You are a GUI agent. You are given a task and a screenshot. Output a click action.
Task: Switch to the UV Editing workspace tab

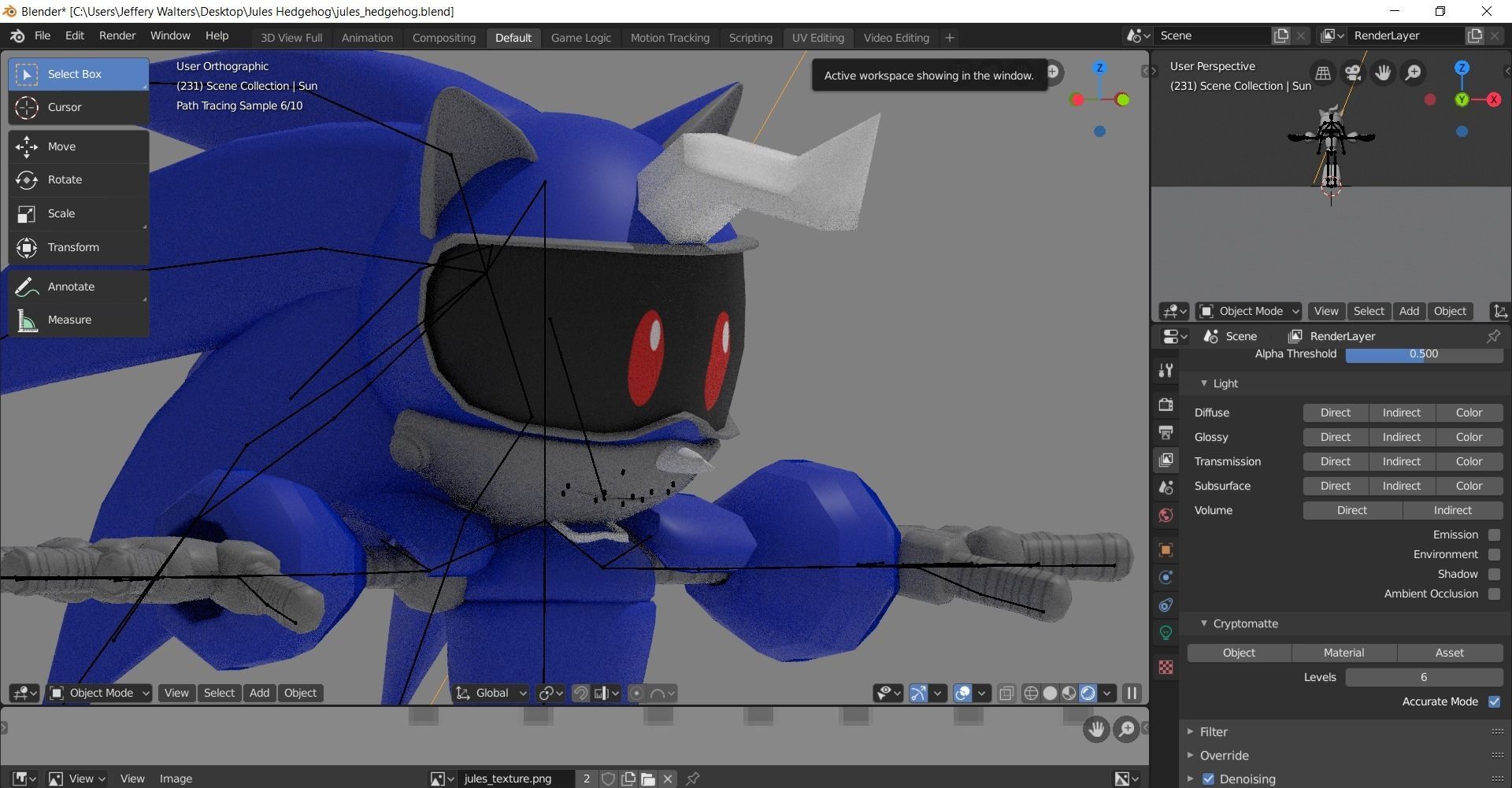coord(817,38)
